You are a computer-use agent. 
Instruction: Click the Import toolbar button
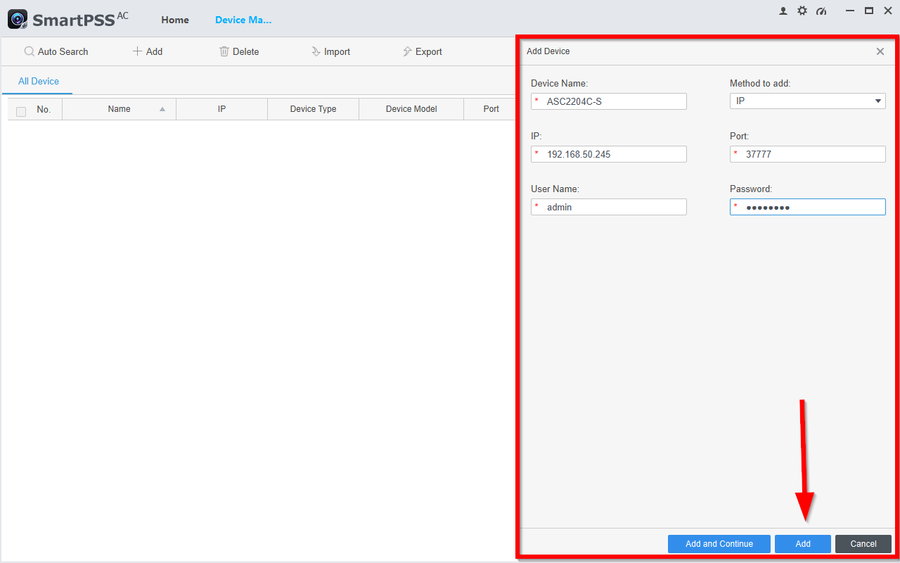pos(330,52)
